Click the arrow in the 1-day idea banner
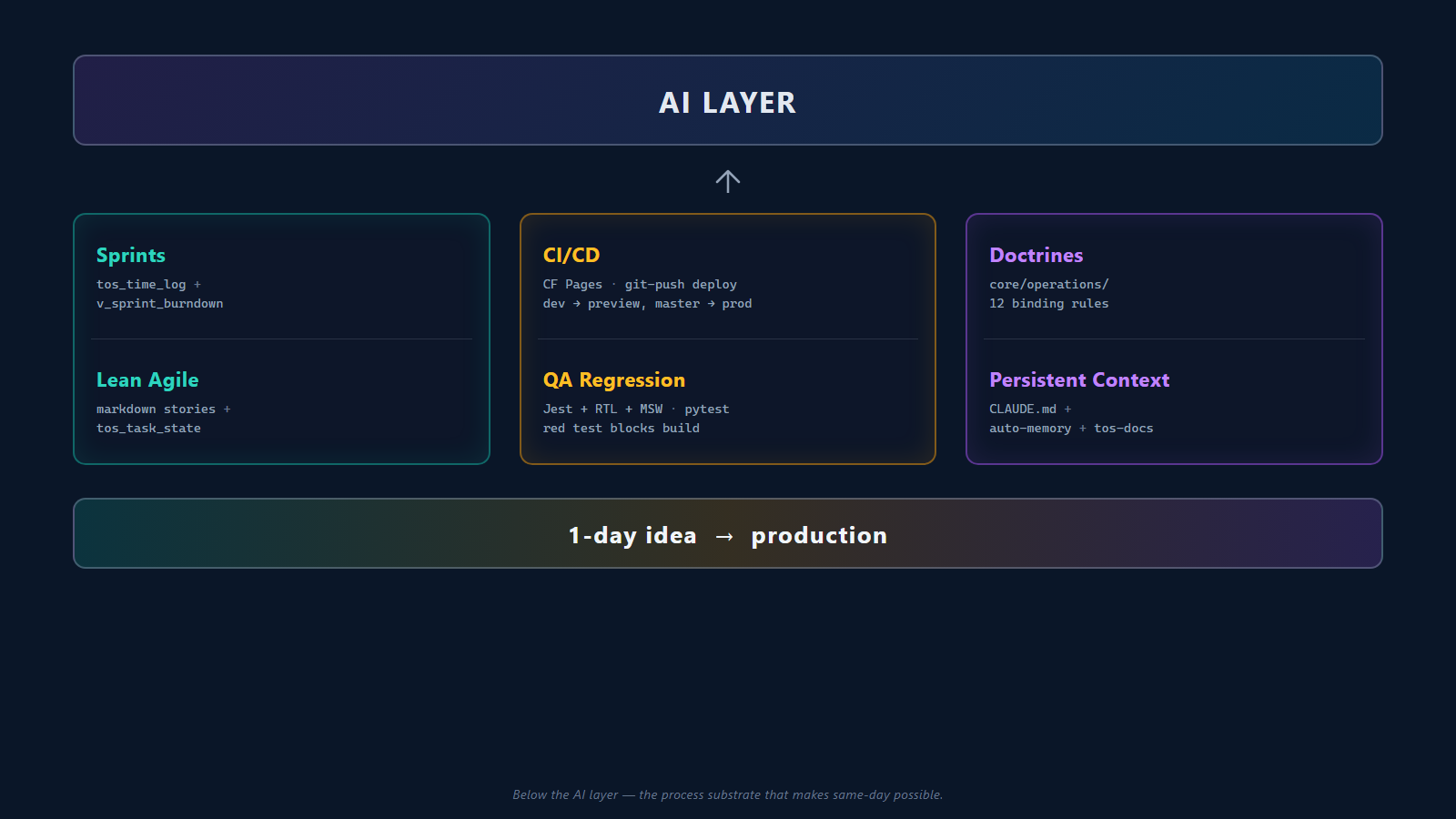 [x=724, y=537]
